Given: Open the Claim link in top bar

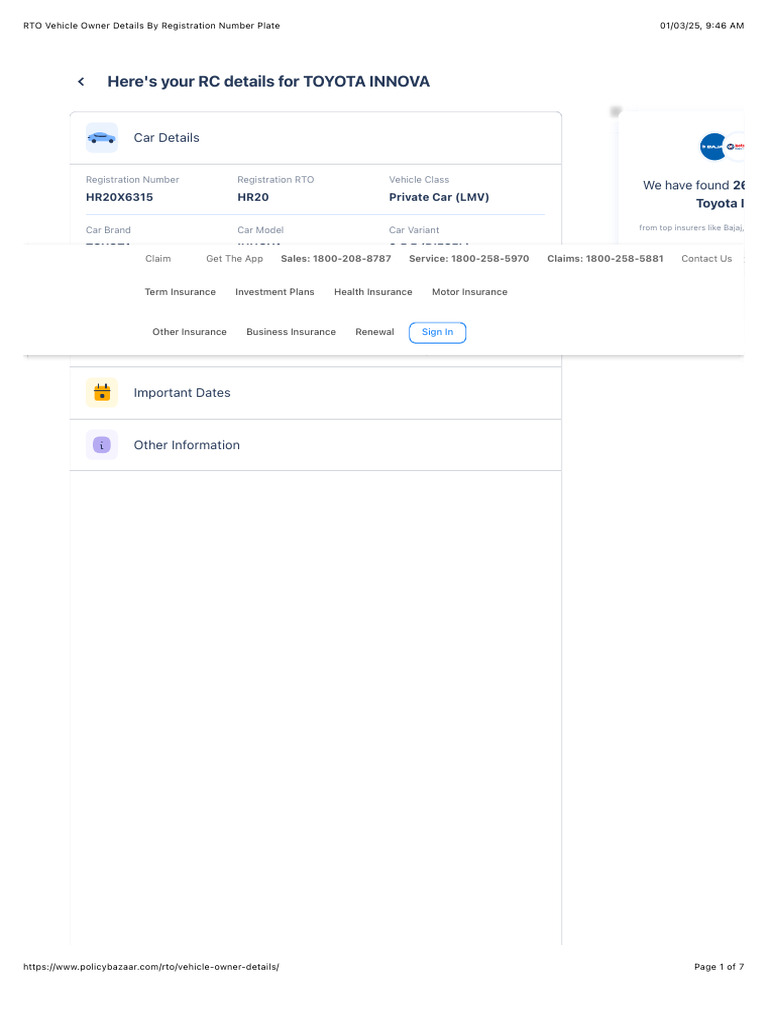Looking at the screenshot, I should click(x=158, y=259).
